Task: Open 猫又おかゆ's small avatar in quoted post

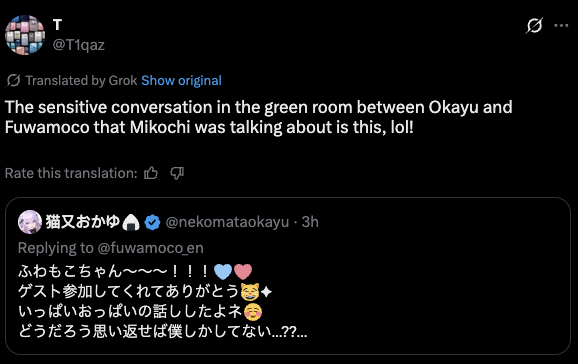Action: pos(30,222)
